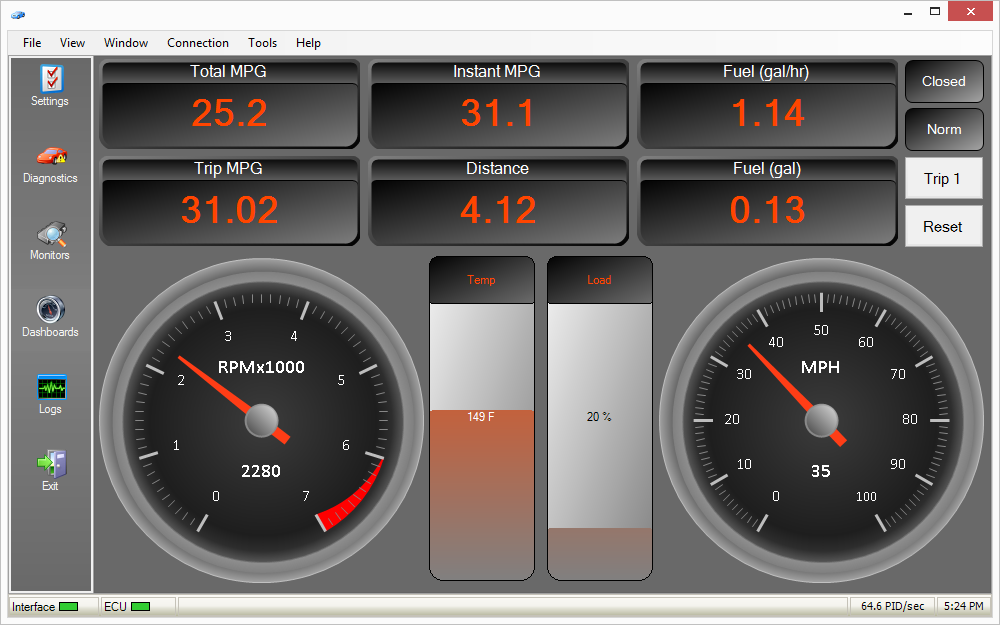Open the File menu
The width and height of the screenshot is (1000, 625).
[x=32, y=43]
